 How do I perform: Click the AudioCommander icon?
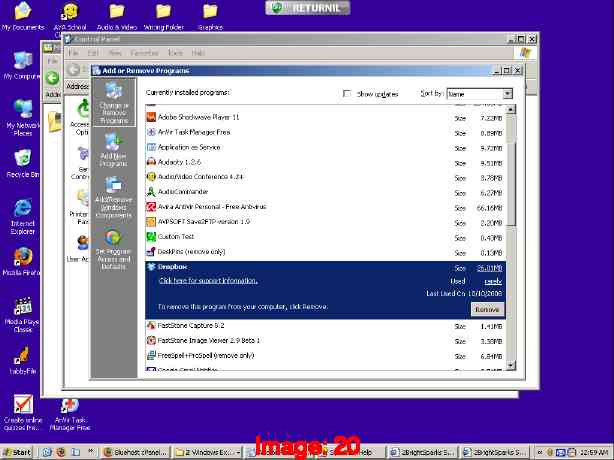click(151, 192)
